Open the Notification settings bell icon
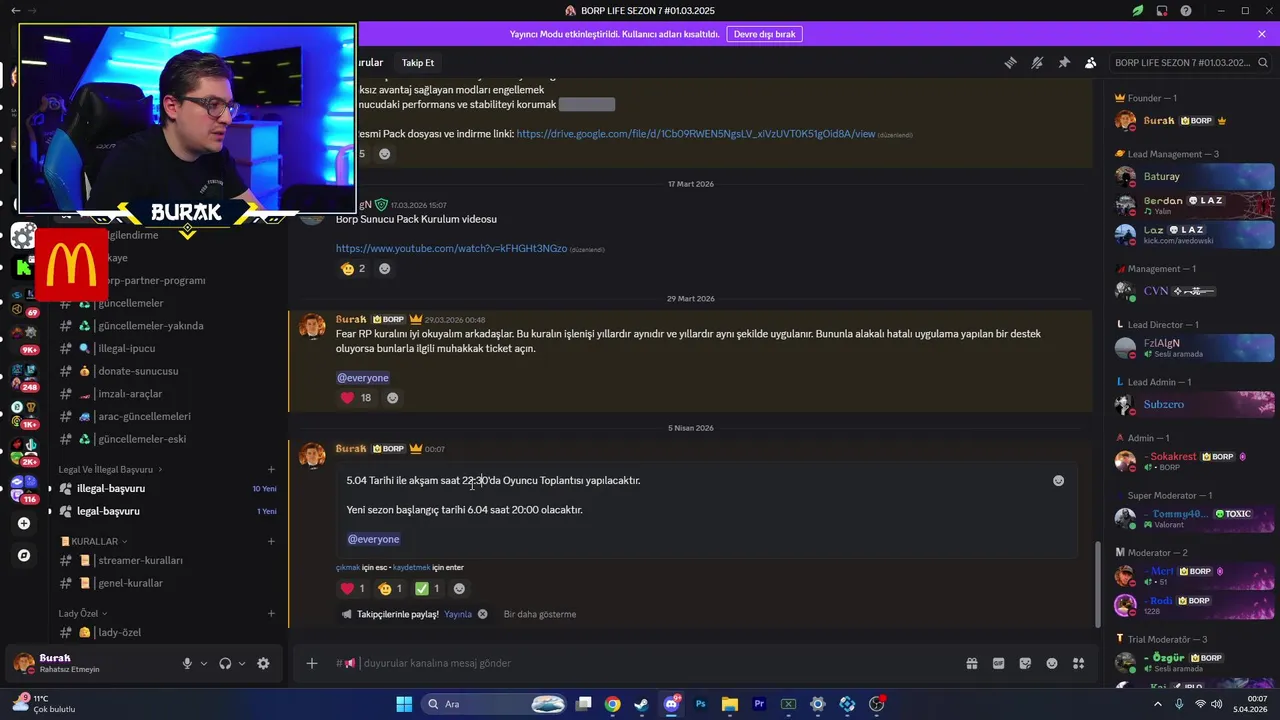1280x720 pixels. point(1037,62)
